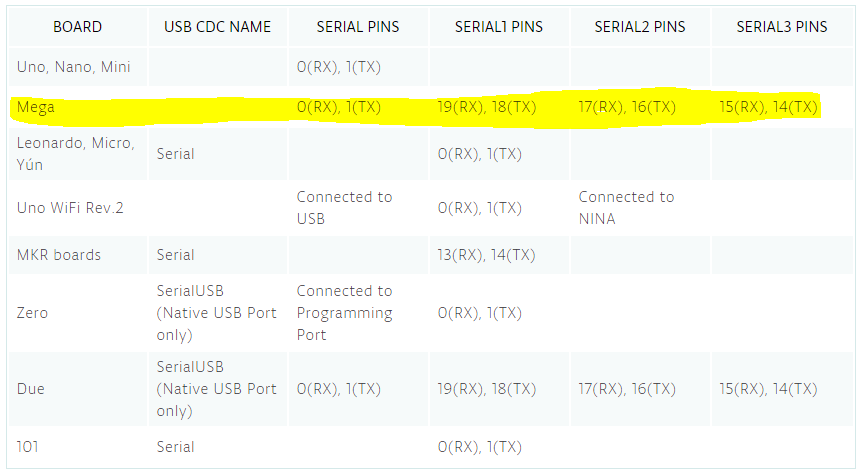This screenshot has height=472, width=860.
Task: Click the USB CDC NAME column header
Action: pyautogui.click(x=217, y=27)
